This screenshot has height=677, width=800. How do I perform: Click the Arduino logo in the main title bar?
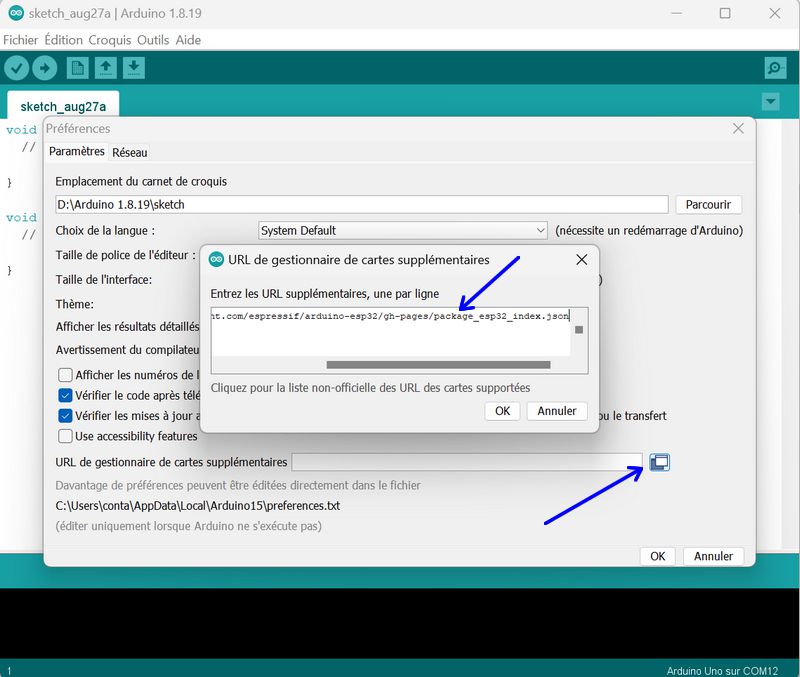click(x=16, y=13)
